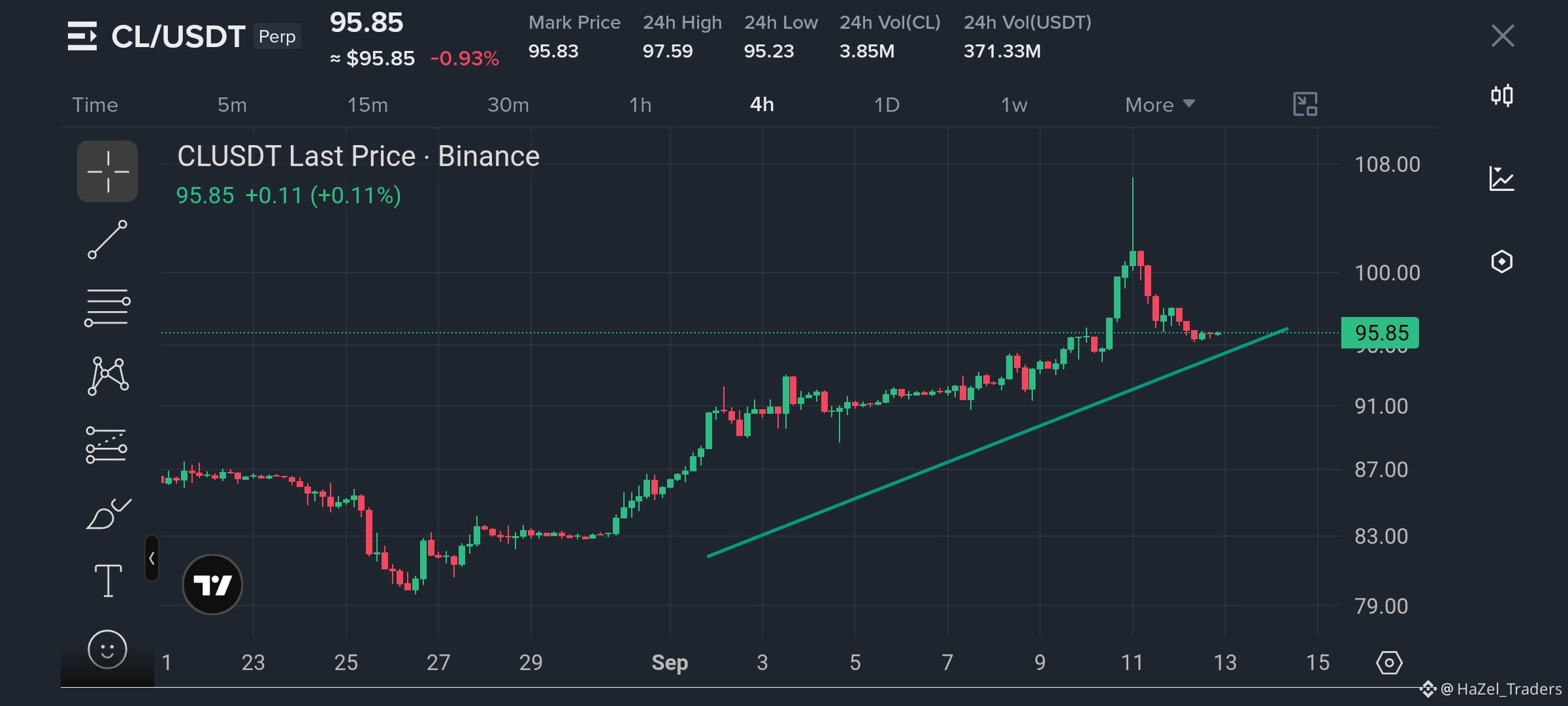This screenshot has width=1568, height=706.
Task: Open the Fibonacci retracement tool
Action: 107,307
